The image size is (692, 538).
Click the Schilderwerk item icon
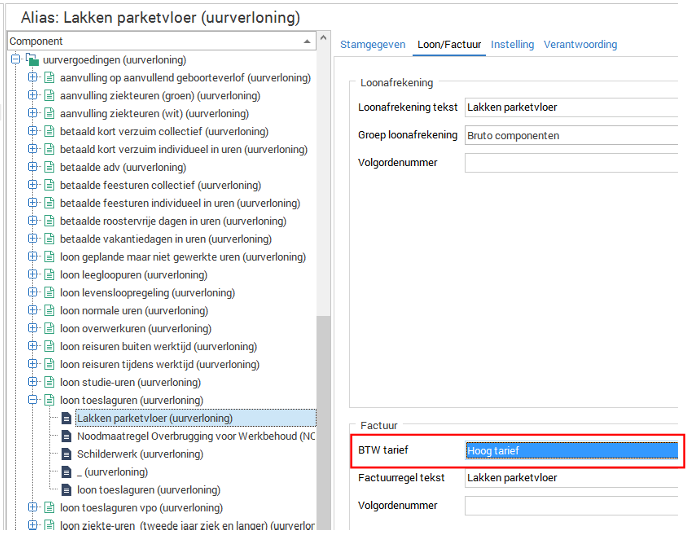coord(67,454)
